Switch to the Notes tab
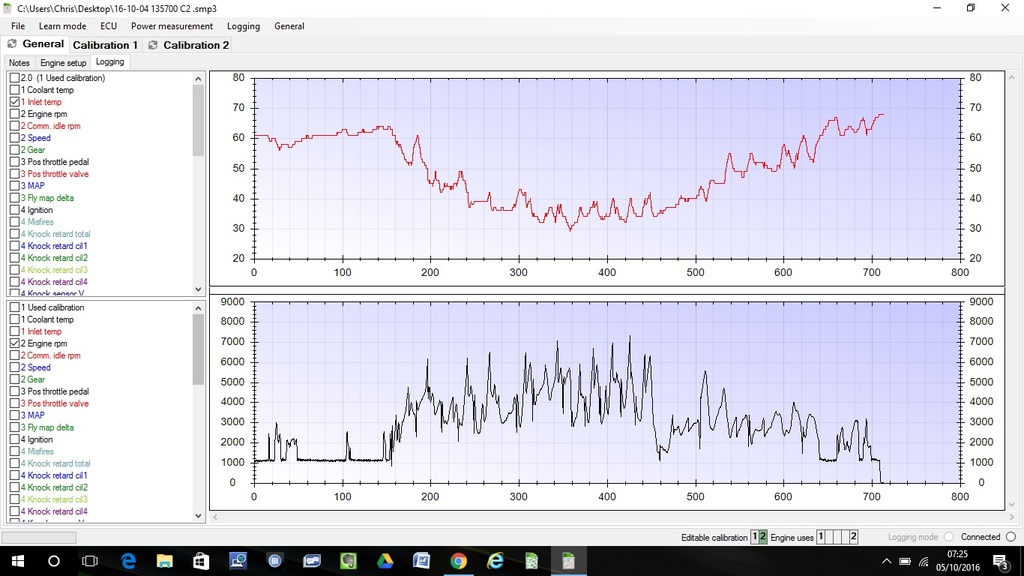Screen dimensions: 1024x576 coord(18,62)
